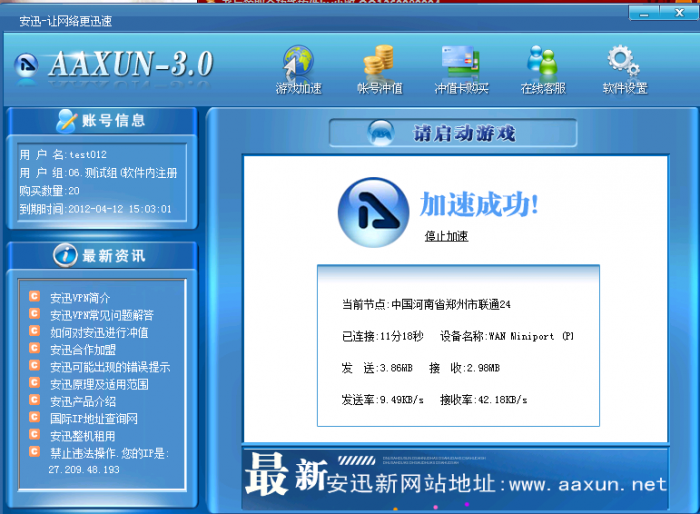This screenshot has width=700, height=514.
Task: Open the 安迅产品介绍 link
Action: 83,401
